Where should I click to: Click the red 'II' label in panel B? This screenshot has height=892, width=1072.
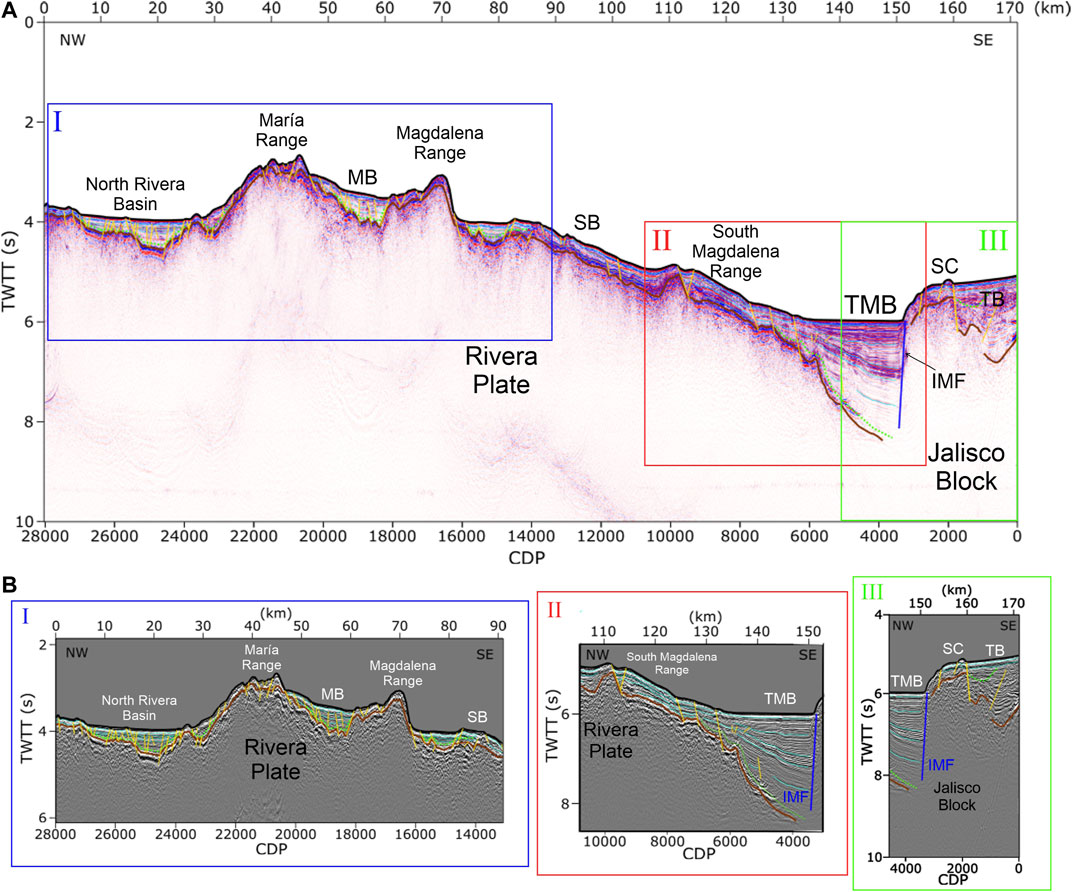tap(554, 610)
